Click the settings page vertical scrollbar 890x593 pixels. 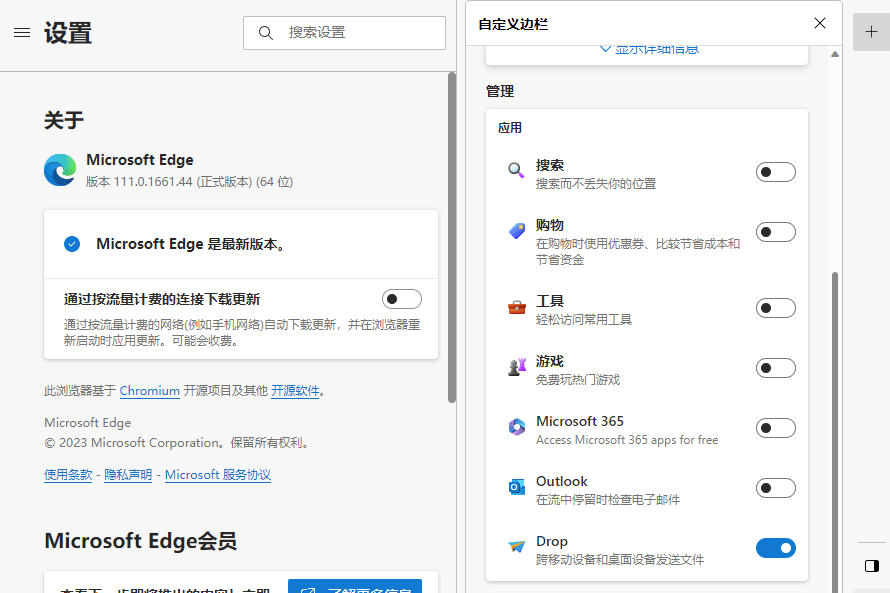point(452,238)
